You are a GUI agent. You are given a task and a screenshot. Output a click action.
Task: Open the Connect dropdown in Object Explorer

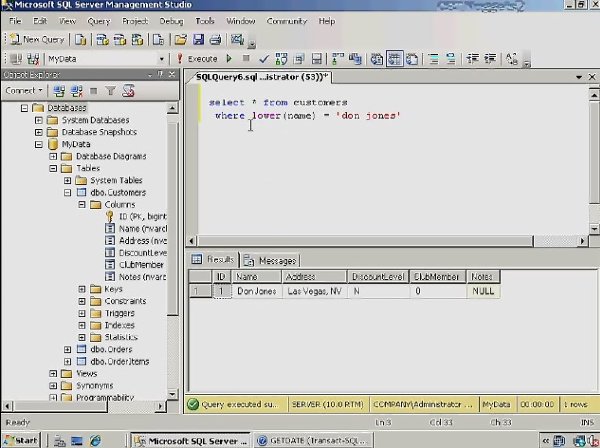point(24,91)
